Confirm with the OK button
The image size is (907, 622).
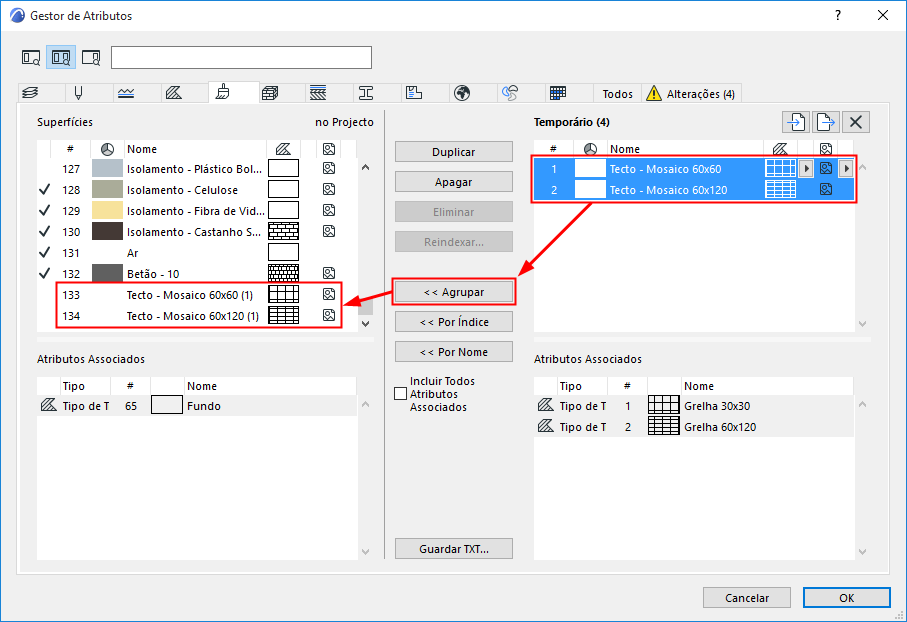pos(846,598)
